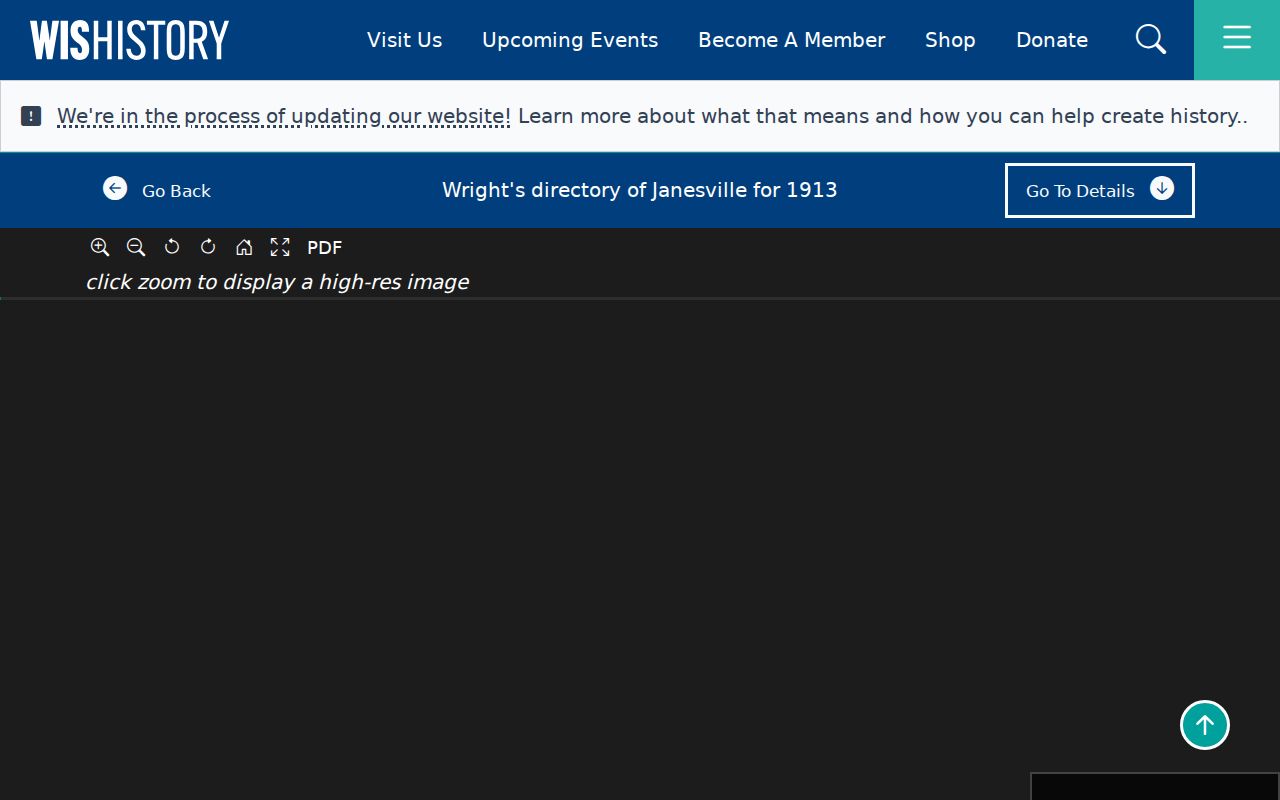Go to the Shop page
The width and height of the screenshot is (1280, 800).
pos(950,40)
